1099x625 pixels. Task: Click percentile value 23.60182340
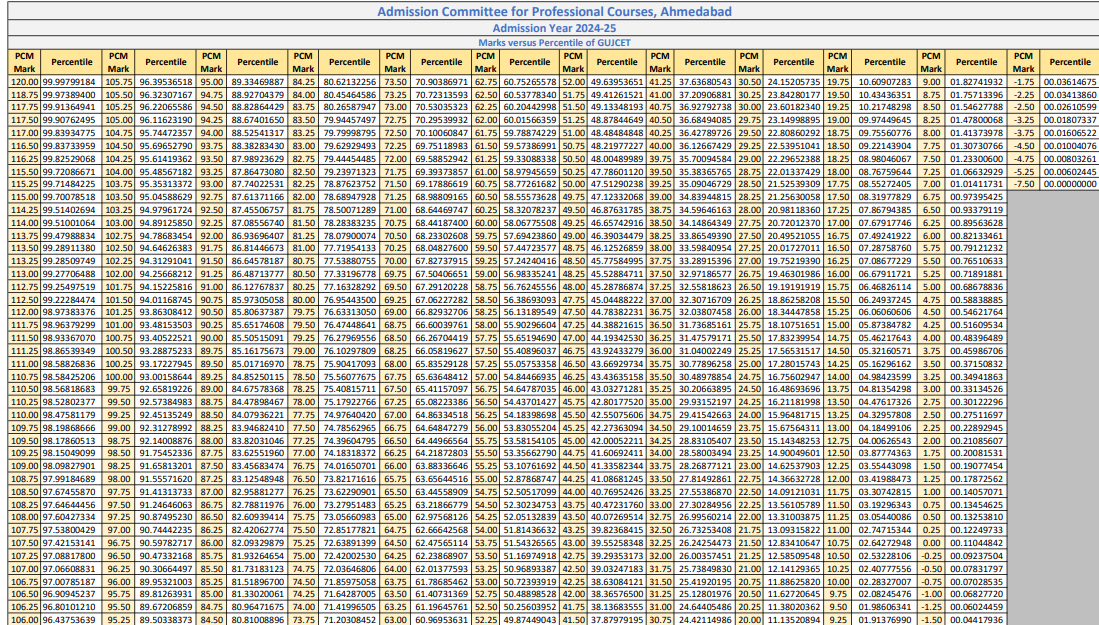(x=793, y=107)
